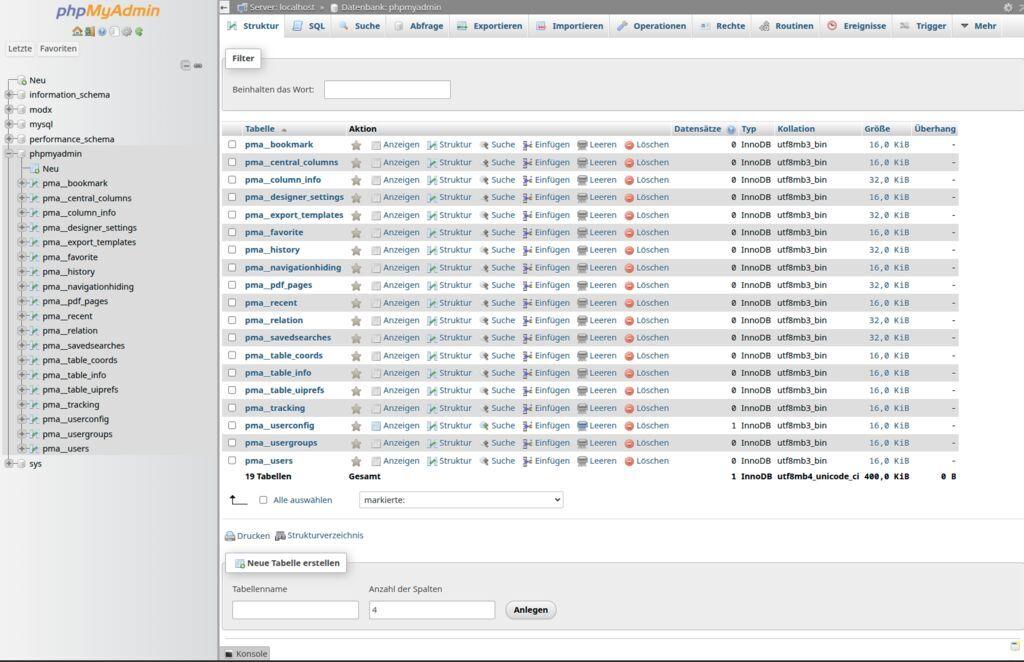
Task: Check the checkbox for pma__recent row
Action: click(x=230, y=302)
